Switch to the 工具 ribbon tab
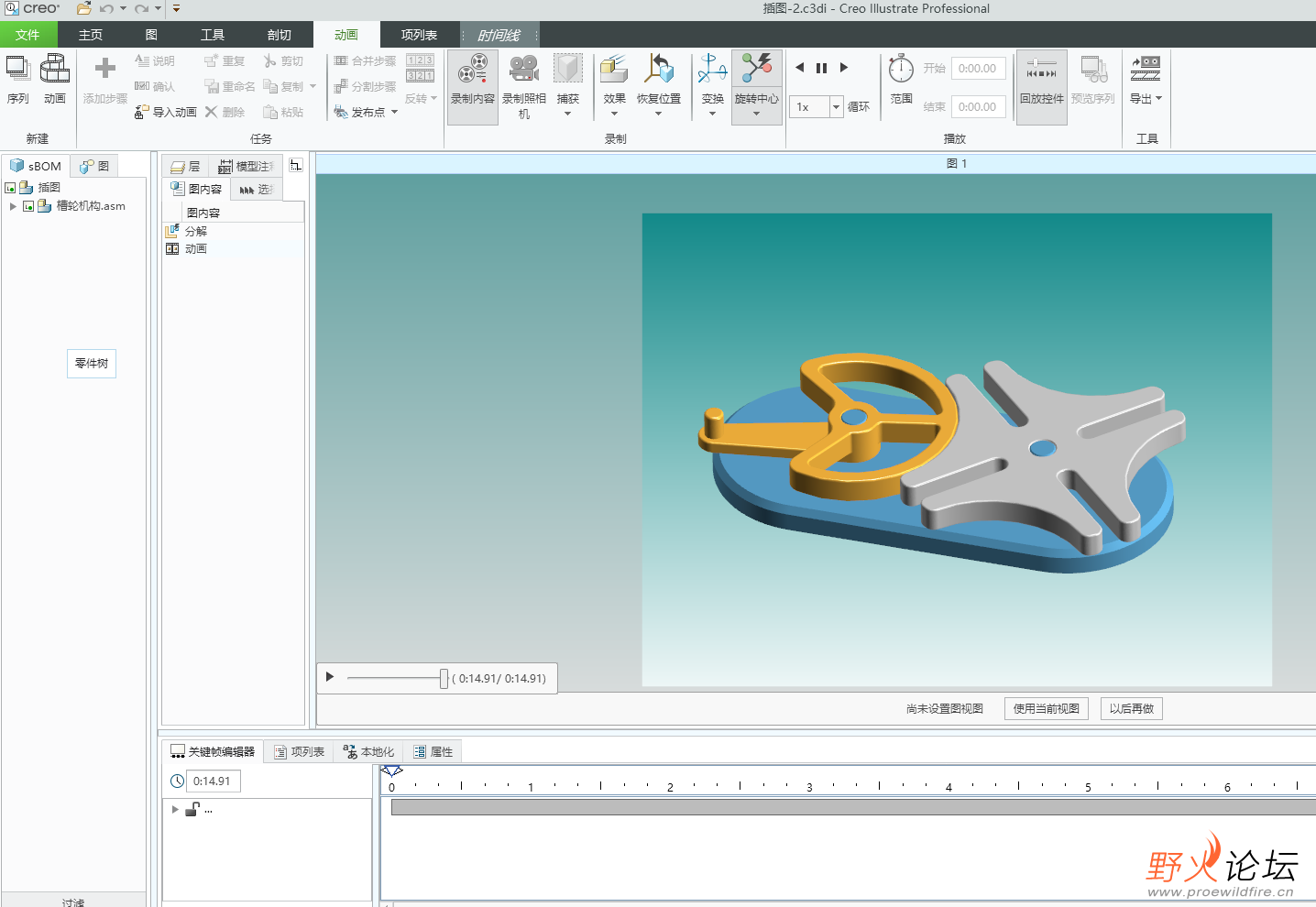This screenshot has width=1316, height=907. (x=213, y=35)
